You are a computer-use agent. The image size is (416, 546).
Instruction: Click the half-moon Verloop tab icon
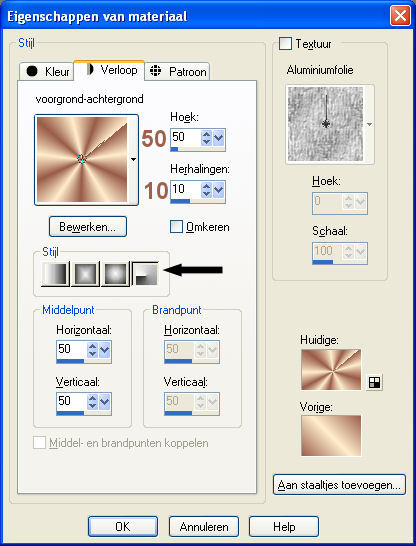point(90,69)
